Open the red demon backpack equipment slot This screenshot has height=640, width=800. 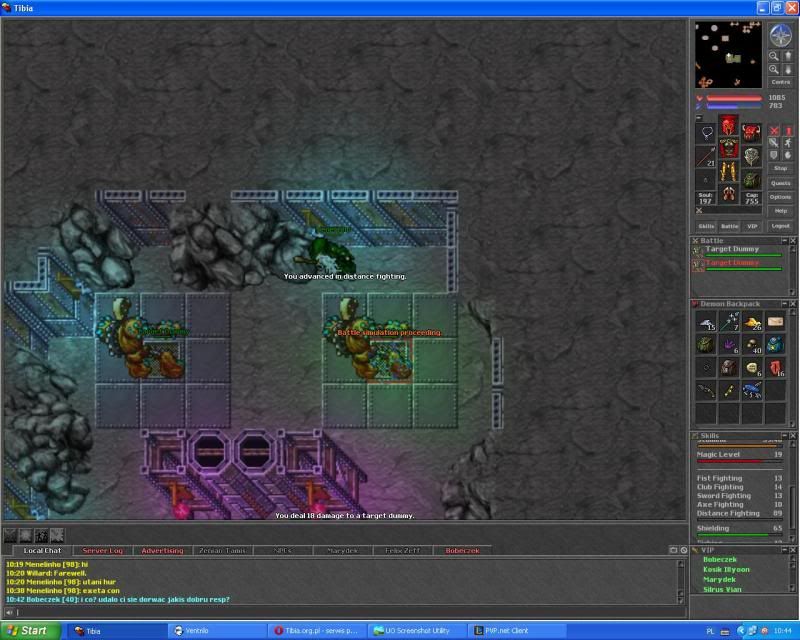click(751, 134)
